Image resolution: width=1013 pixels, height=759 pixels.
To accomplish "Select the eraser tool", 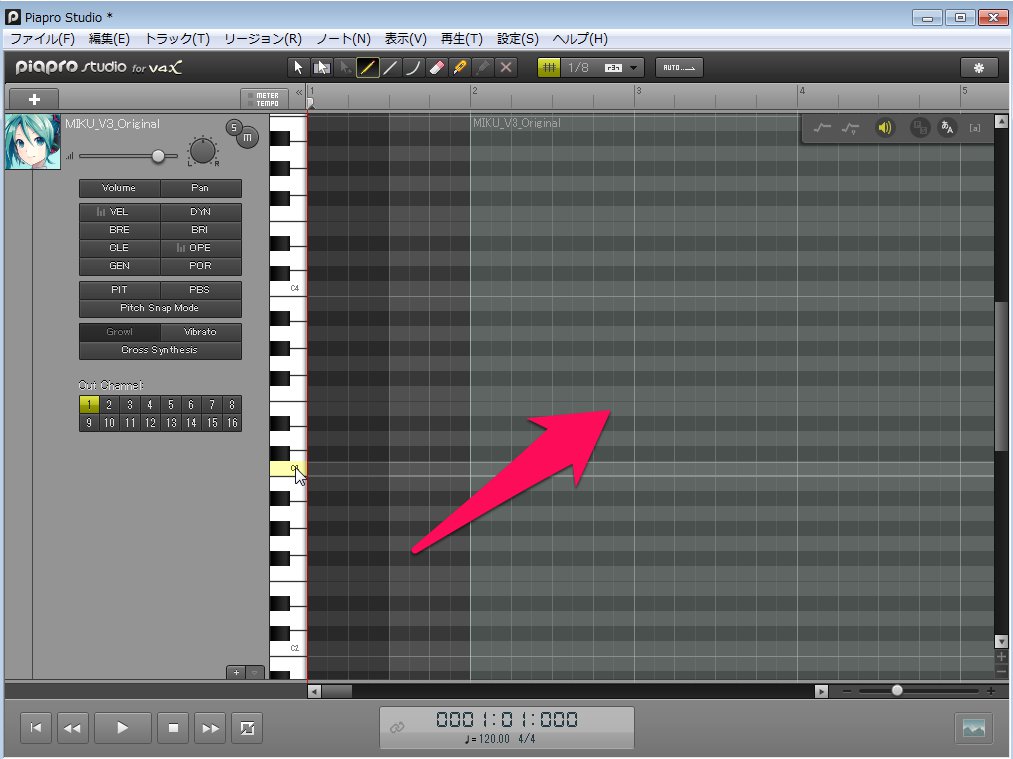I will [x=437, y=67].
